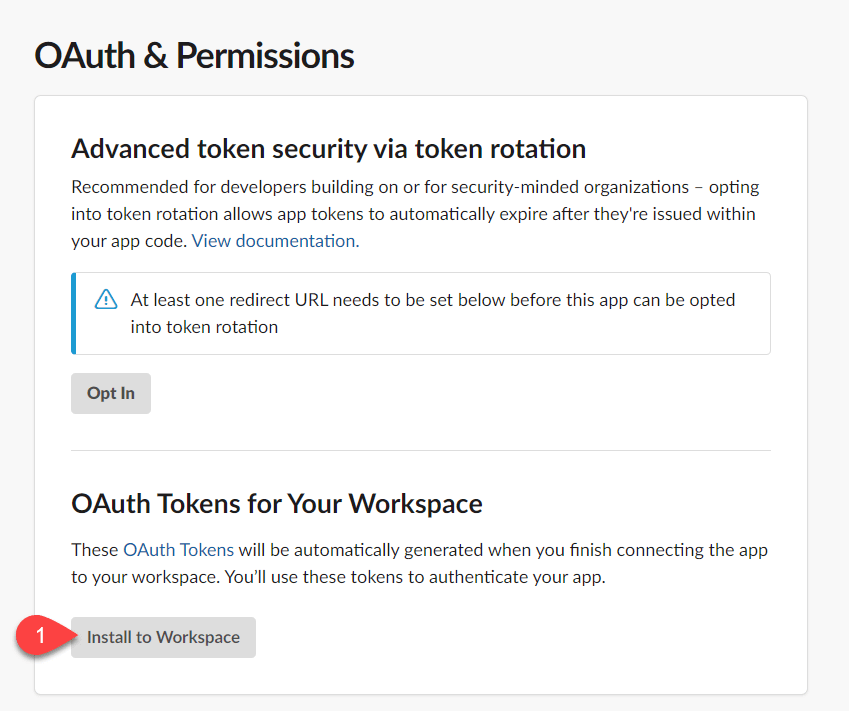
Task: Click the OAuth Tokens for Your Workspace heading
Action: click(277, 503)
